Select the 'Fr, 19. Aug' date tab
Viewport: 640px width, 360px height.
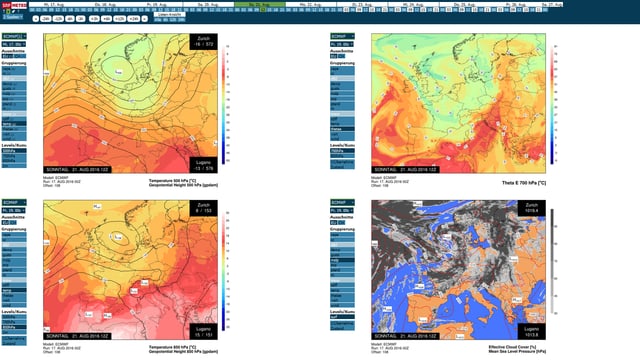[x=157, y=4]
